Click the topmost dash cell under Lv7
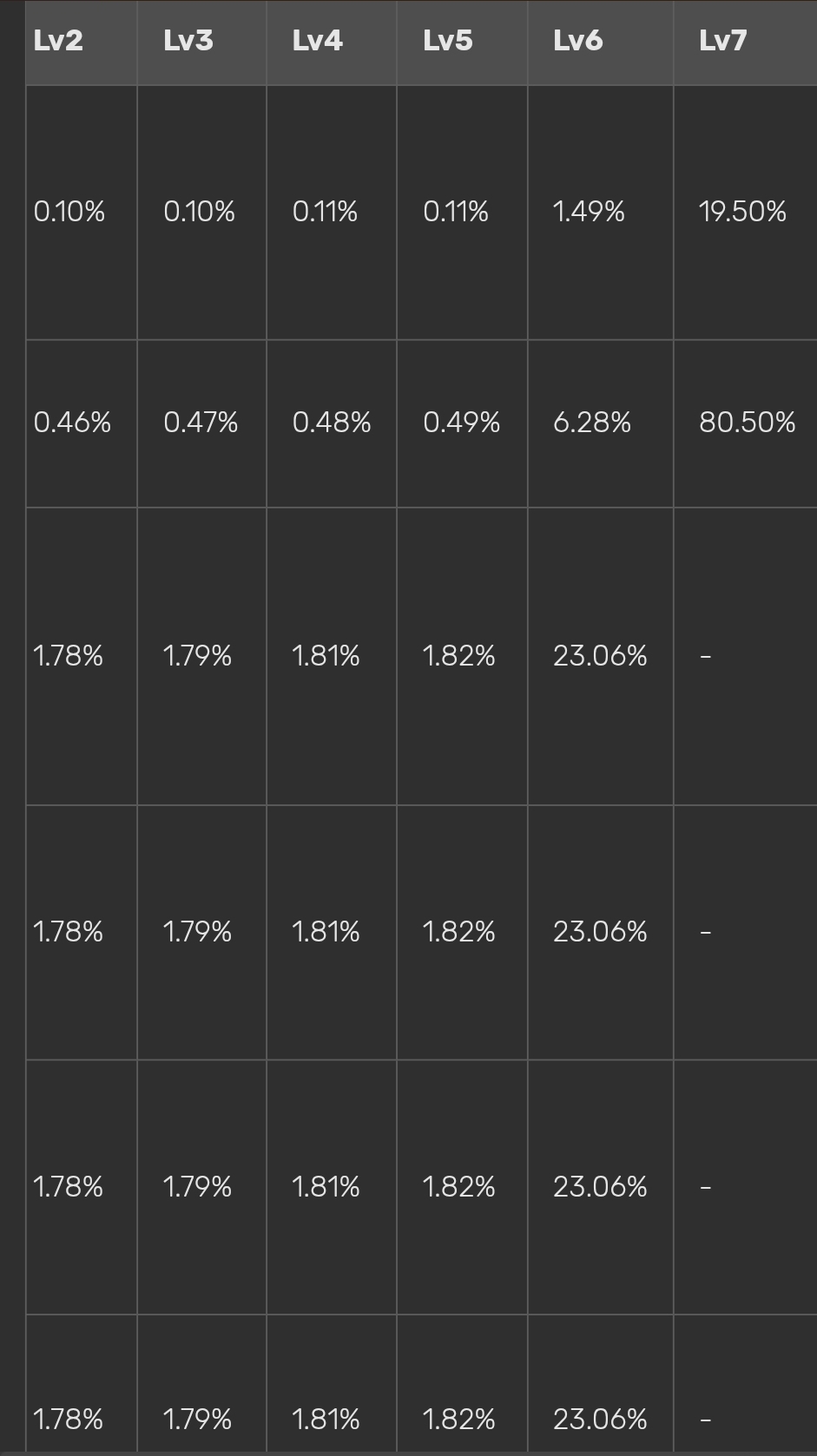This screenshot has width=817, height=1456. tap(706, 656)
